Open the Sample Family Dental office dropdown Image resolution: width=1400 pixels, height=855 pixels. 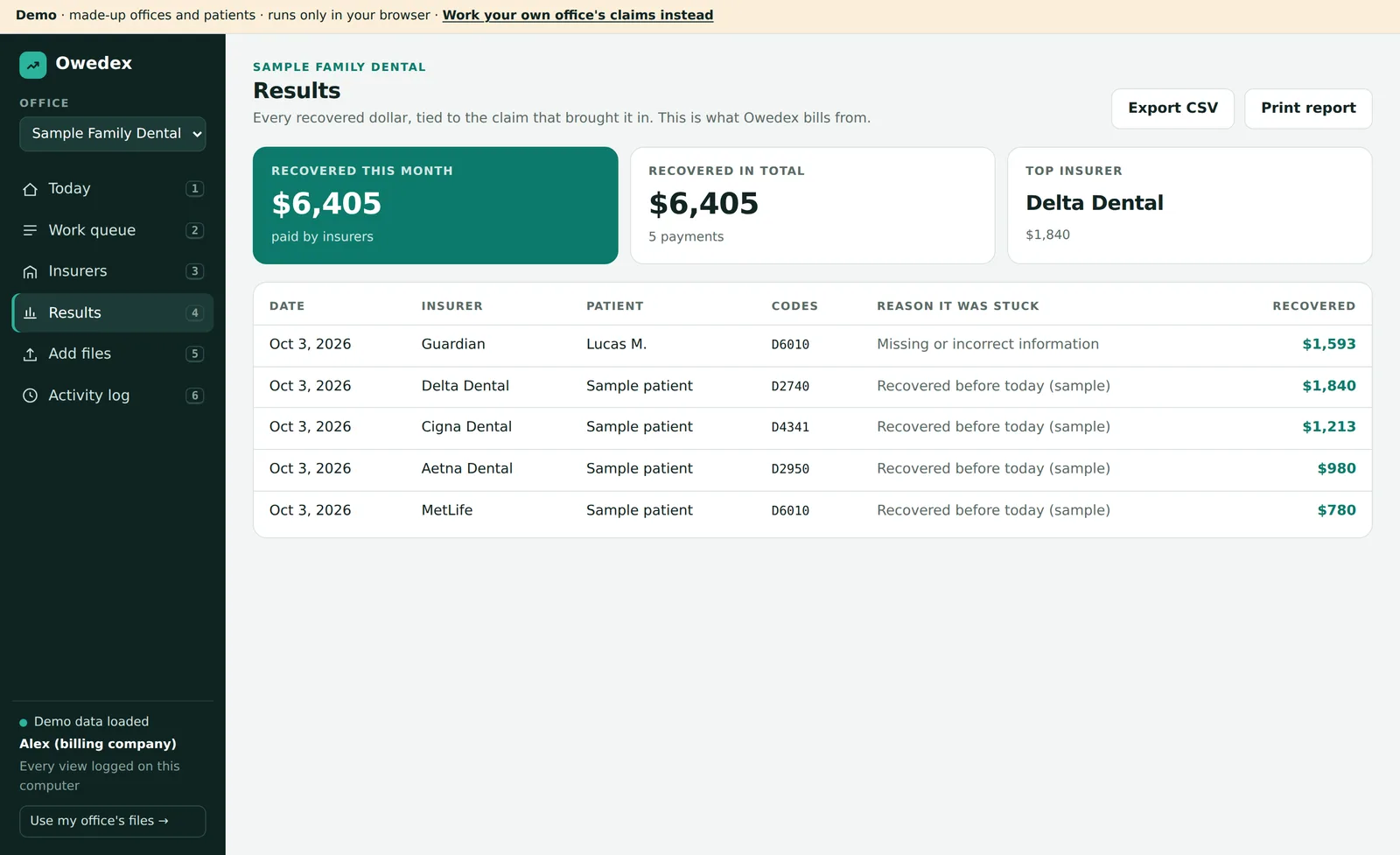113,134
